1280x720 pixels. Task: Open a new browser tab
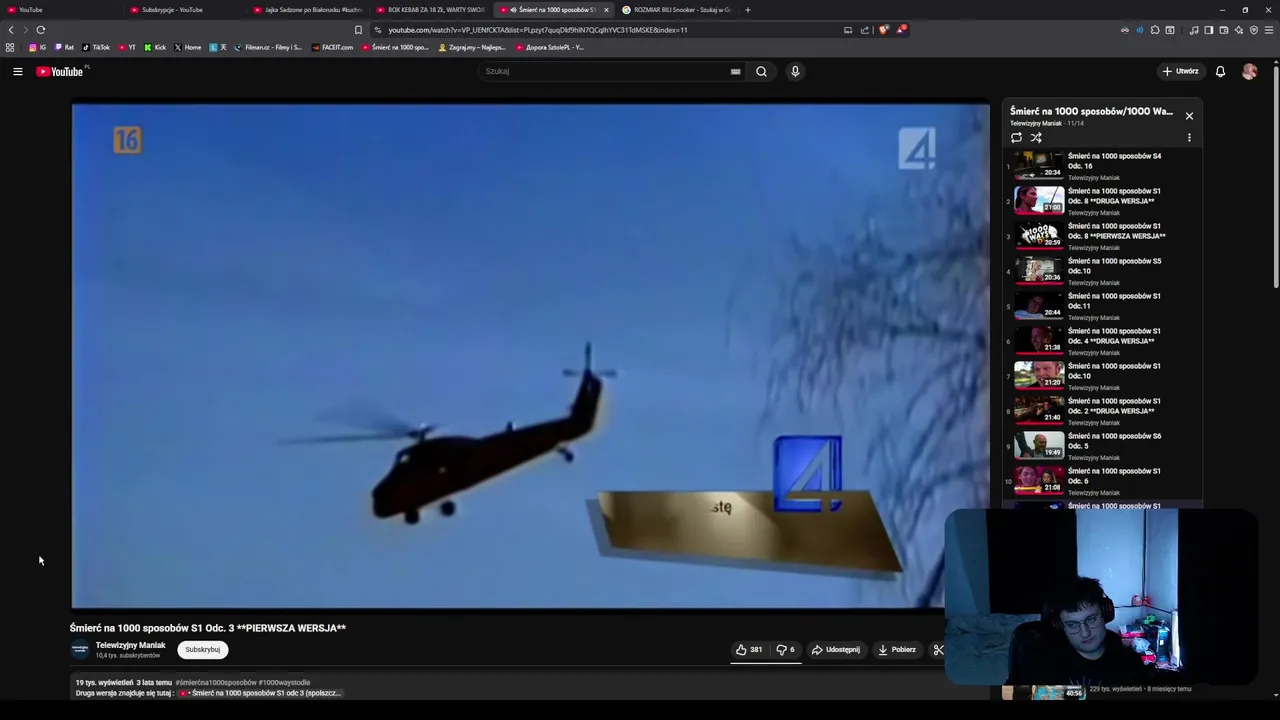pos(747,10)
